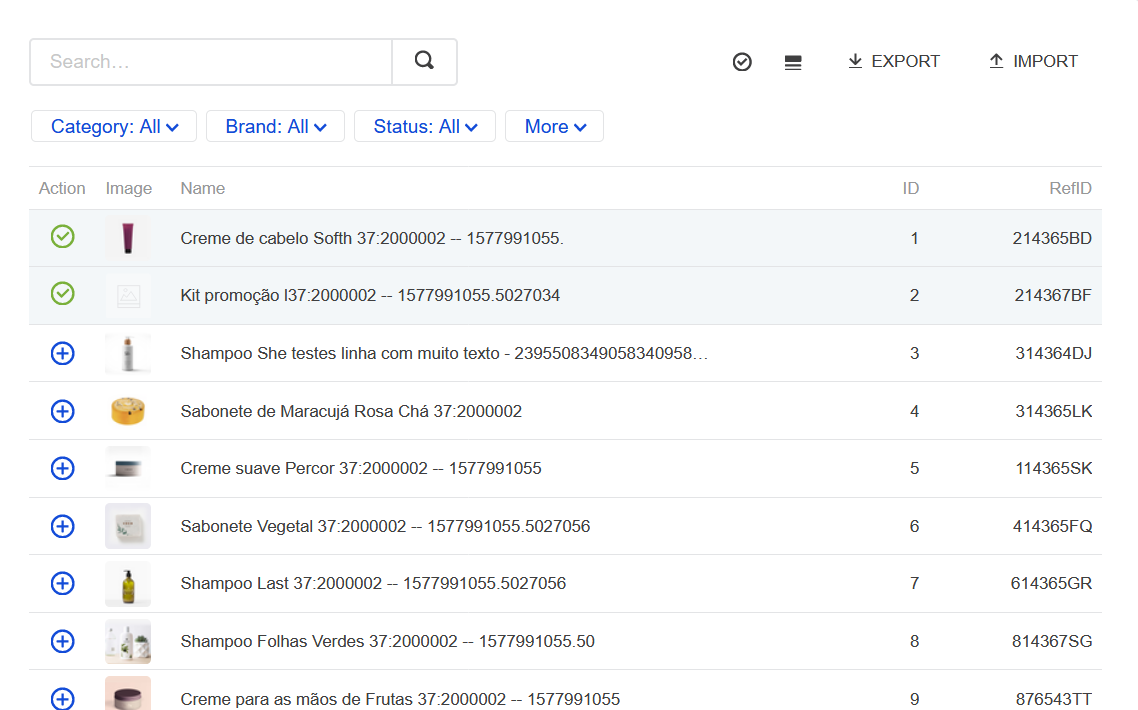The width and height of the screenshot is (1138, 710).
Task: Click the IMPORT button
Action: 1032,61
